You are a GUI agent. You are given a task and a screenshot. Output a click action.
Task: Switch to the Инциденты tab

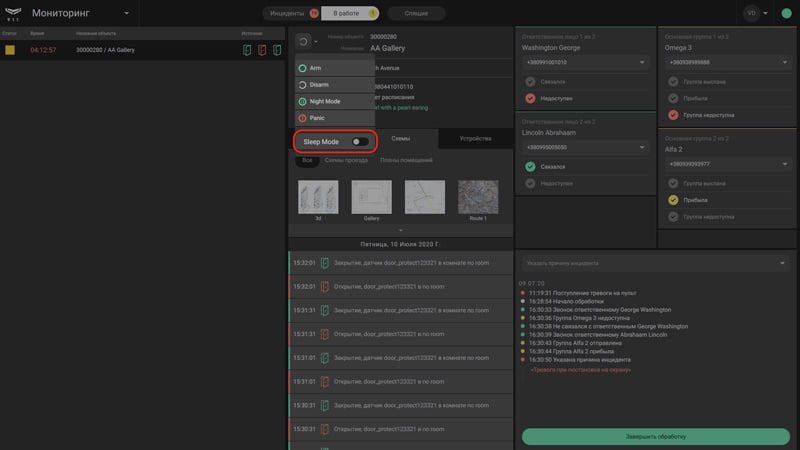coord(291,13)
